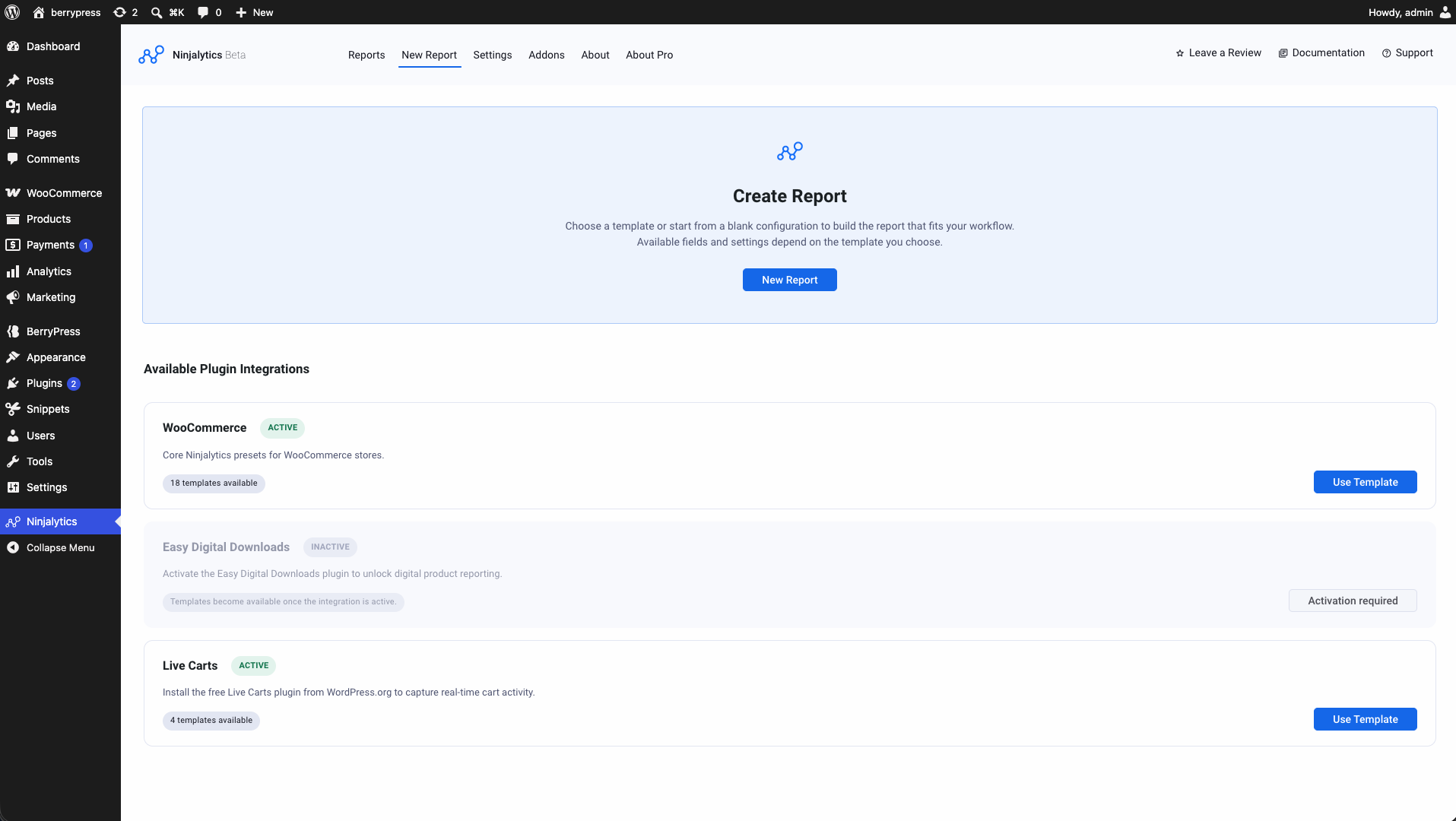
Task: Open the search magnifier icon
Action: [x=157, y=12]
